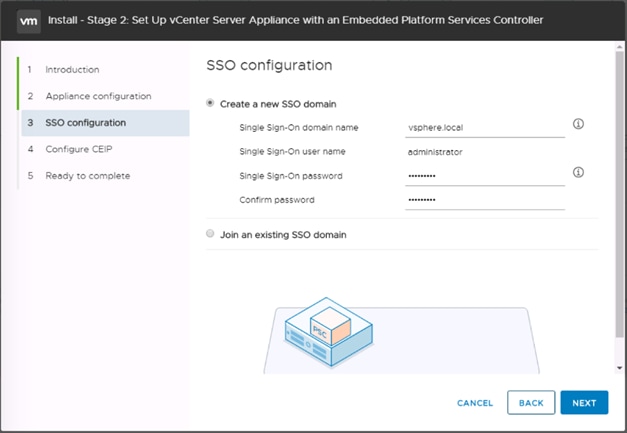The image size is (627, 433).
Task: Focus the Single Sign-On password field
Action: [x=485, y=176]
